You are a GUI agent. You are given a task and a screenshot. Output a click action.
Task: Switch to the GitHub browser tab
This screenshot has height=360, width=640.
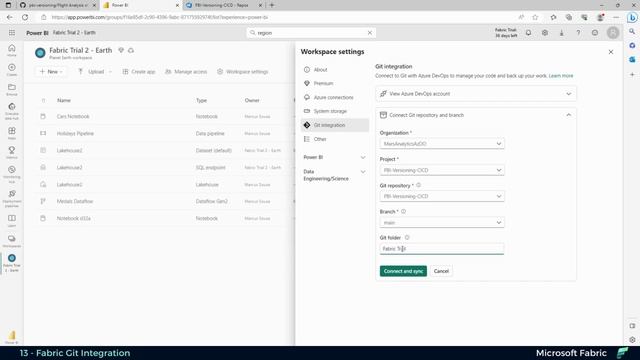57,5
